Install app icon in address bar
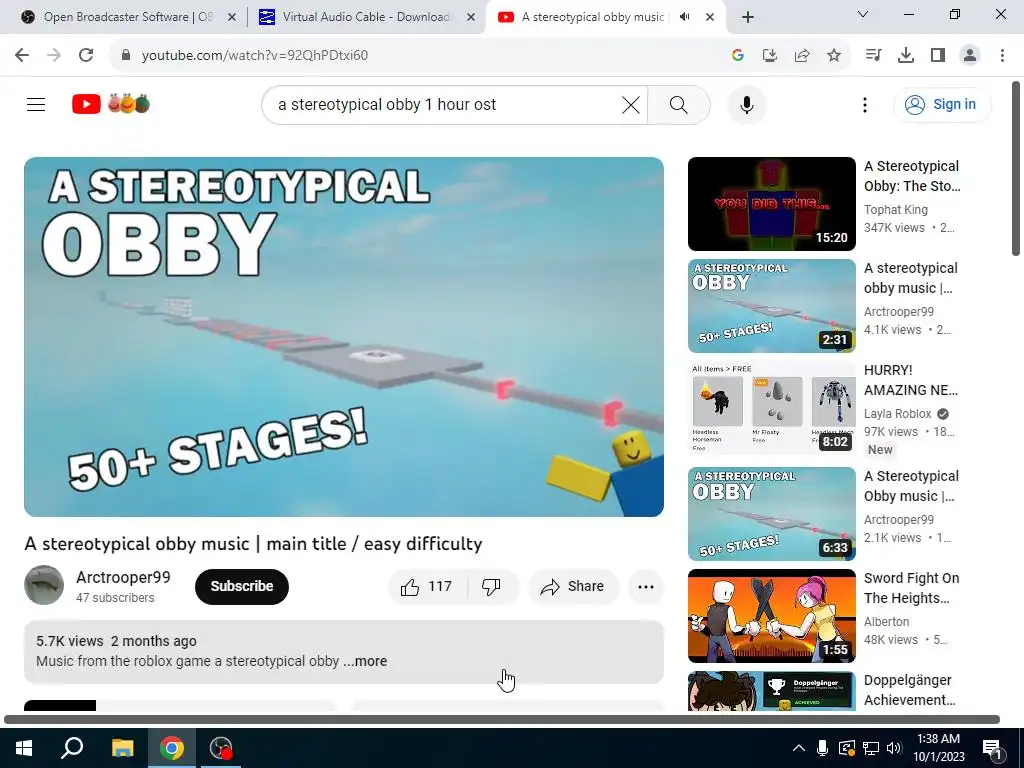The image size is (1024, 768). tap(770, 56)
